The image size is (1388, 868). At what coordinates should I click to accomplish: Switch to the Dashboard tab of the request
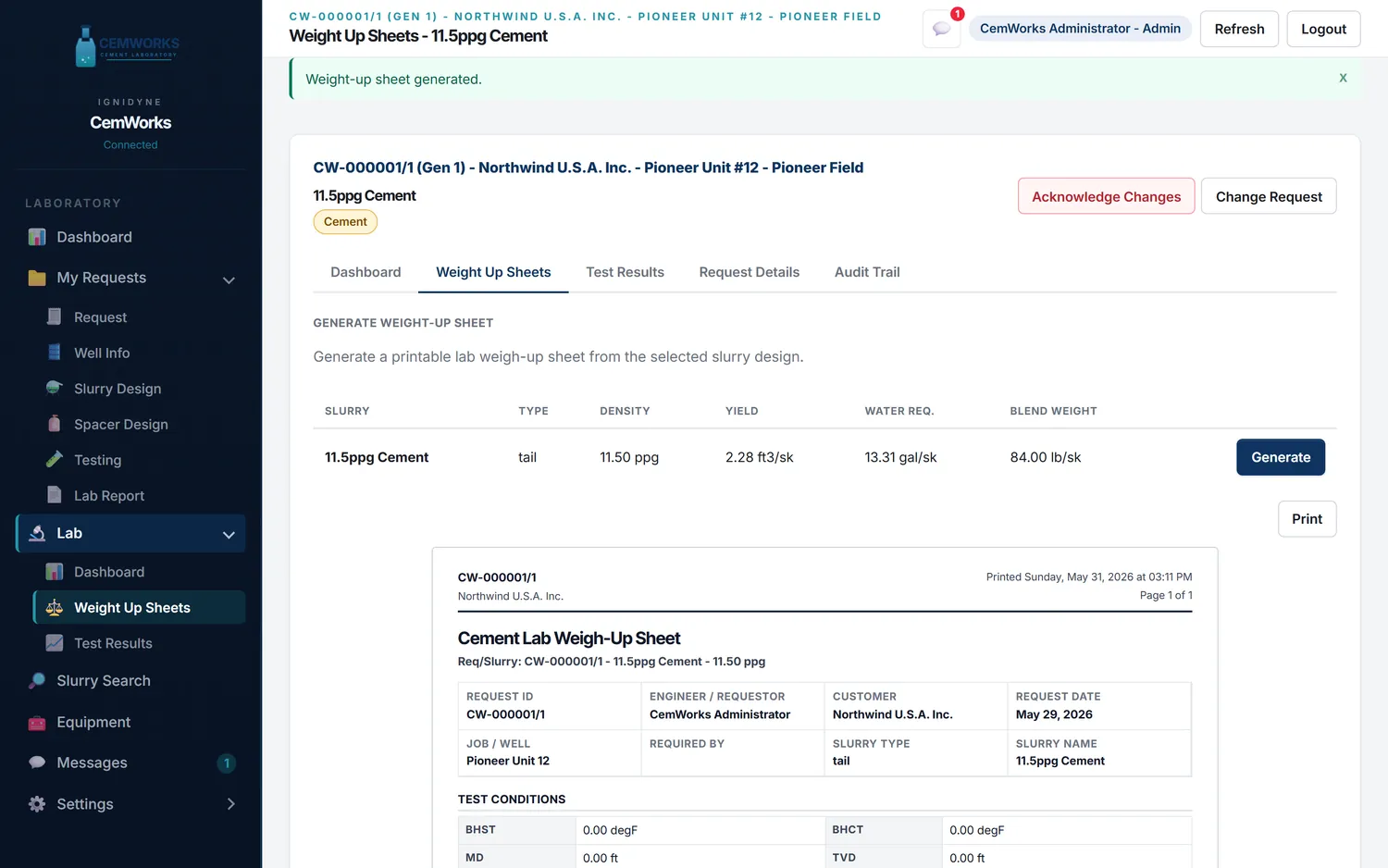[366, 272]
